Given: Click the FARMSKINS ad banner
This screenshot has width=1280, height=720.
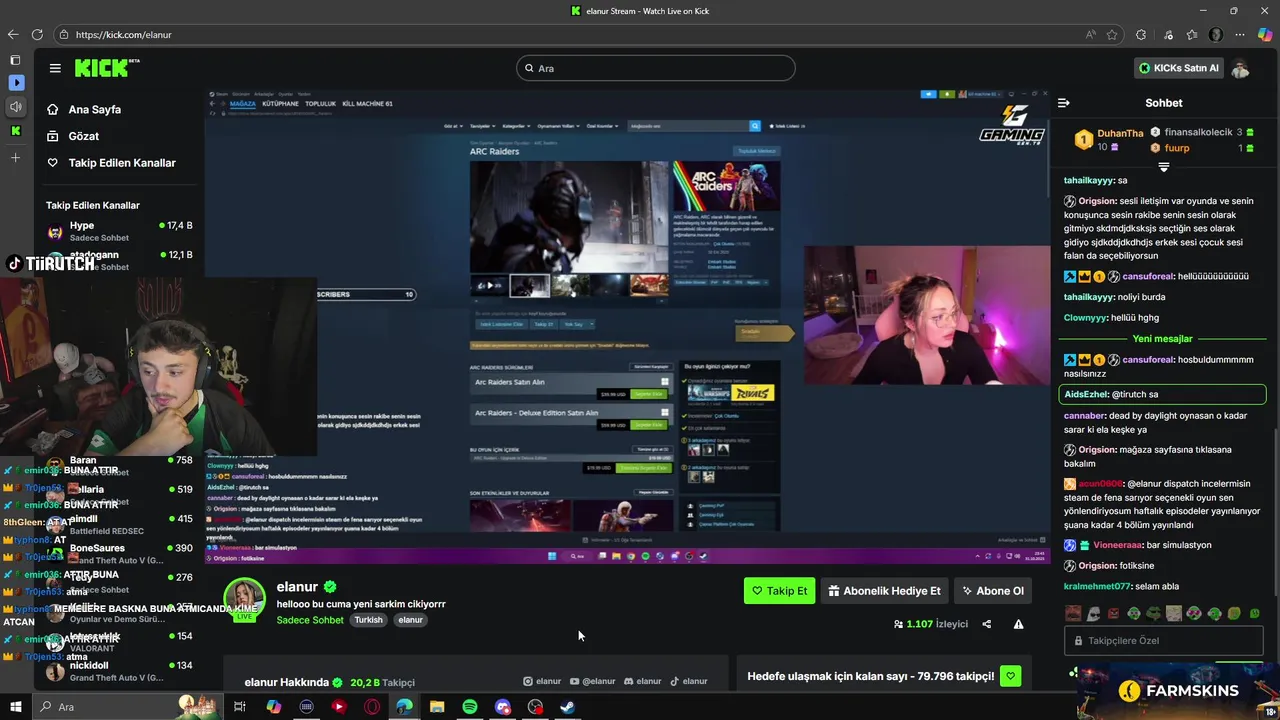Looking at the screenshot, I should (1179, 691).
